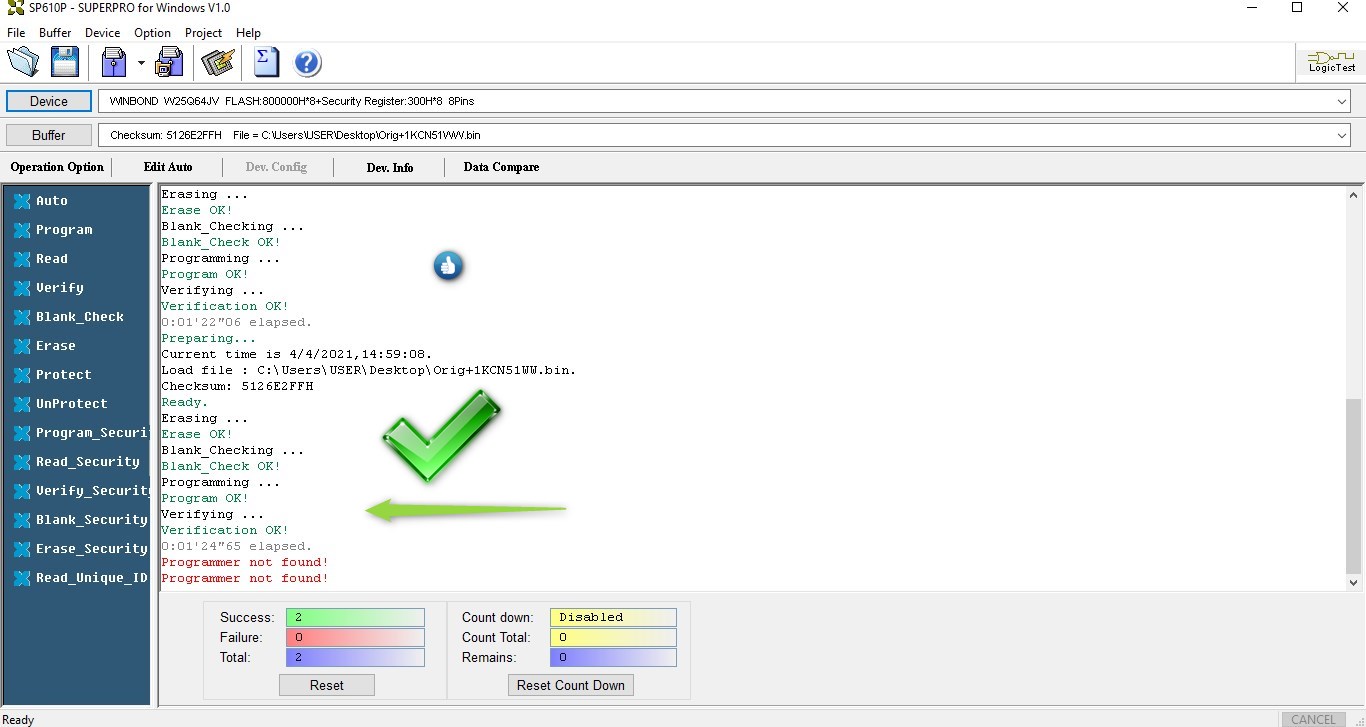Click the log scrollbar thumb
Image resolution: width=1366 pixels, height=727 pixels.
coord(1354,485)
